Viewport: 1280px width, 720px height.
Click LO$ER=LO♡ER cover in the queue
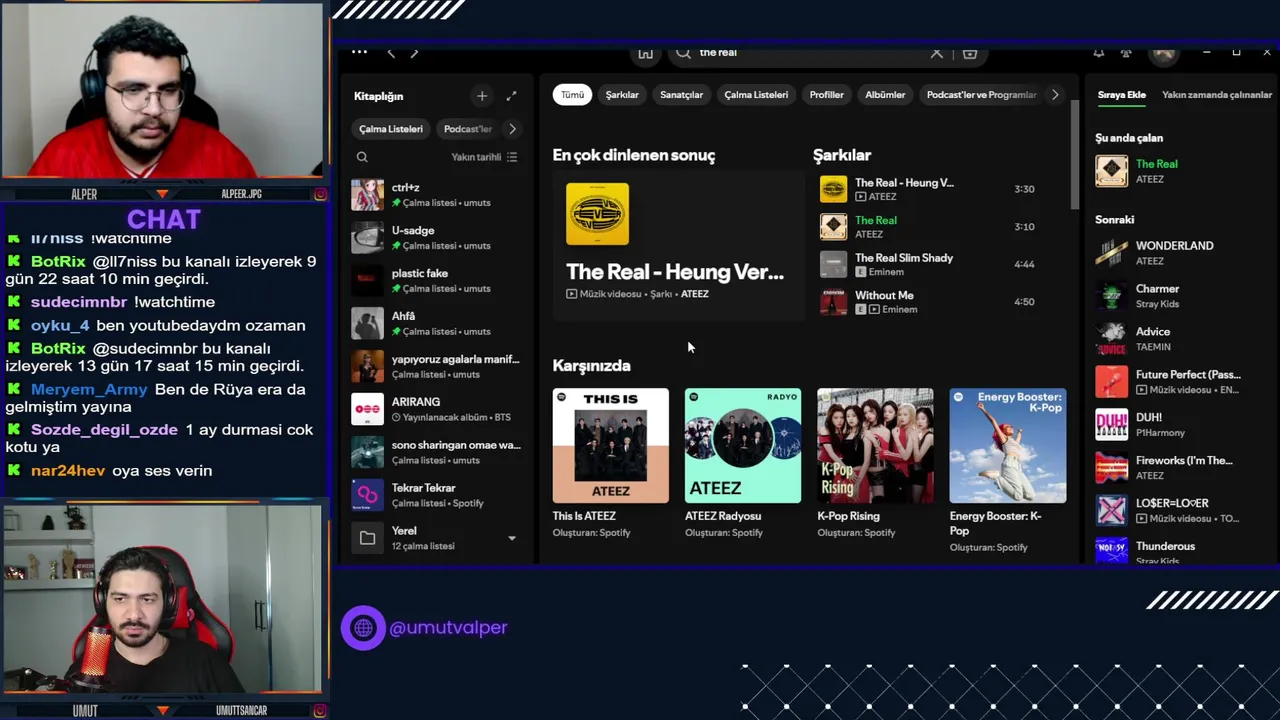pos(1111,511)
